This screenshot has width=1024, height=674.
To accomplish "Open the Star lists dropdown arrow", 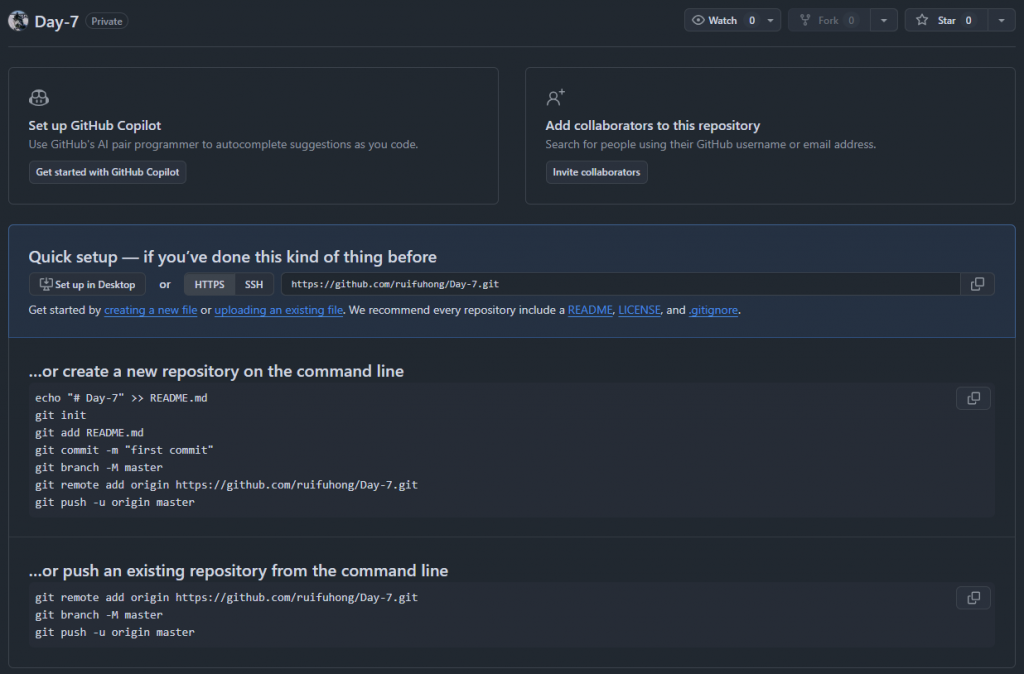I will click(1001, 20).
